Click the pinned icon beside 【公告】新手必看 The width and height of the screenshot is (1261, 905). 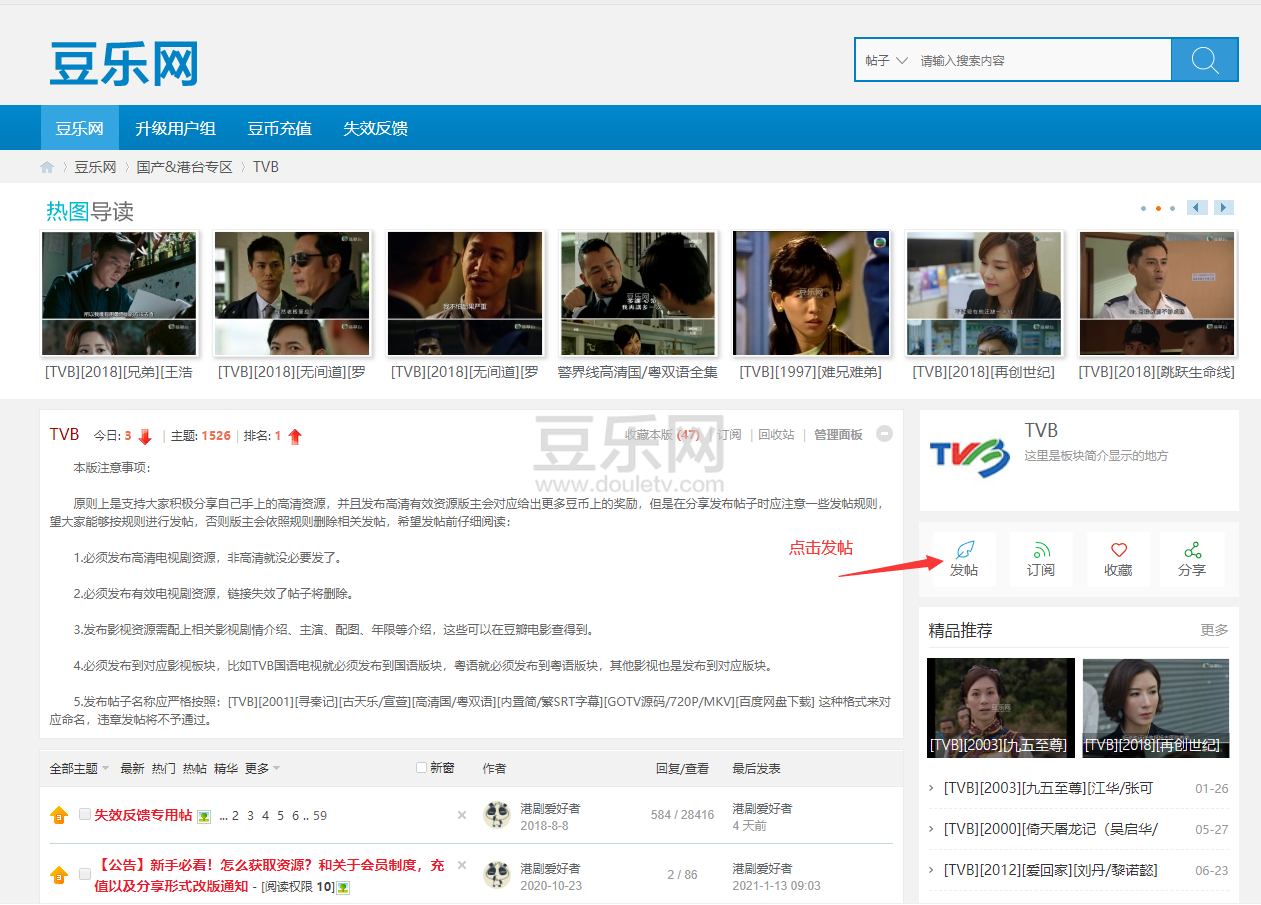(59, 875)
